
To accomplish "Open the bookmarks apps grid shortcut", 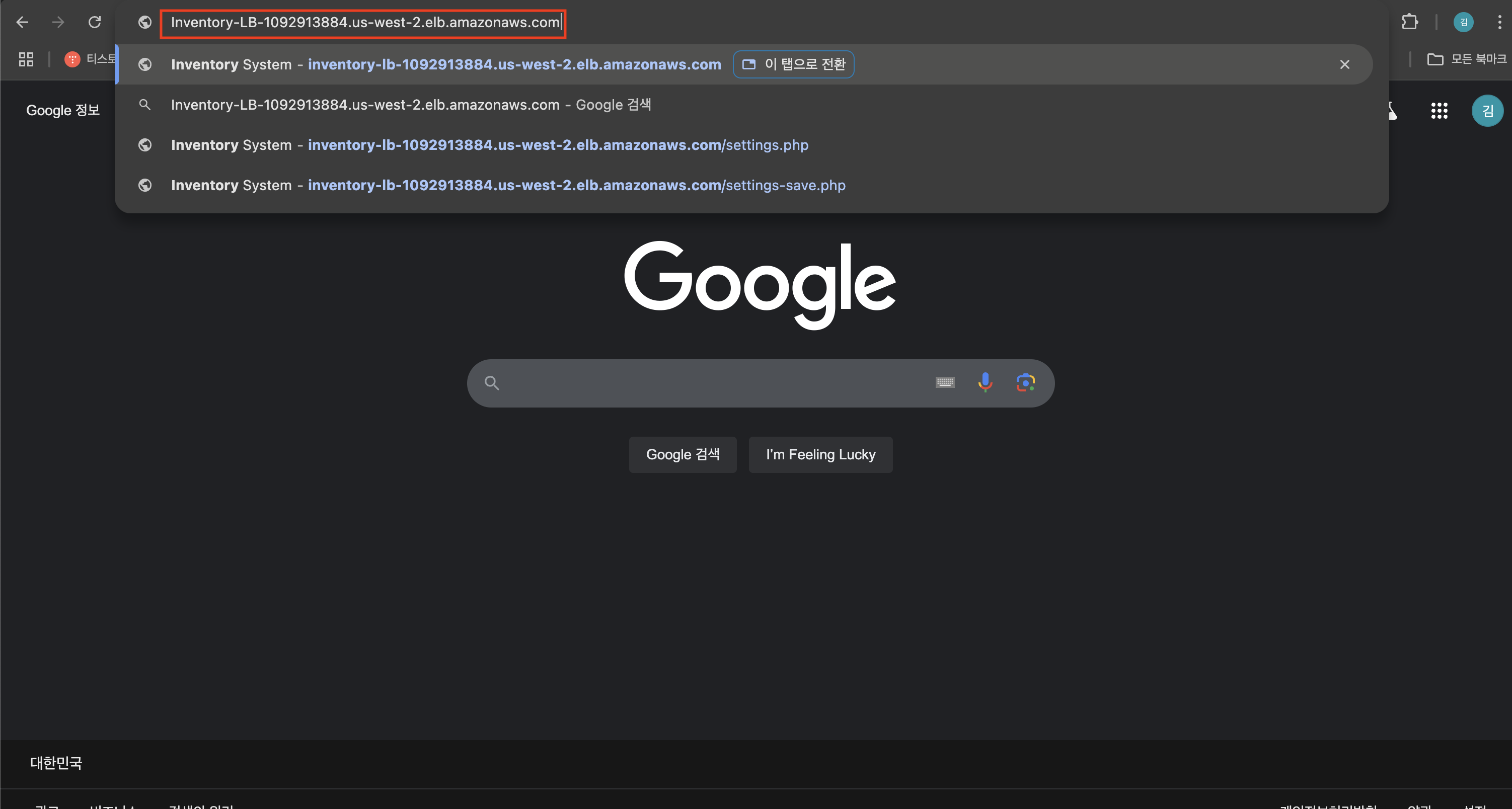I will point(26,59).
